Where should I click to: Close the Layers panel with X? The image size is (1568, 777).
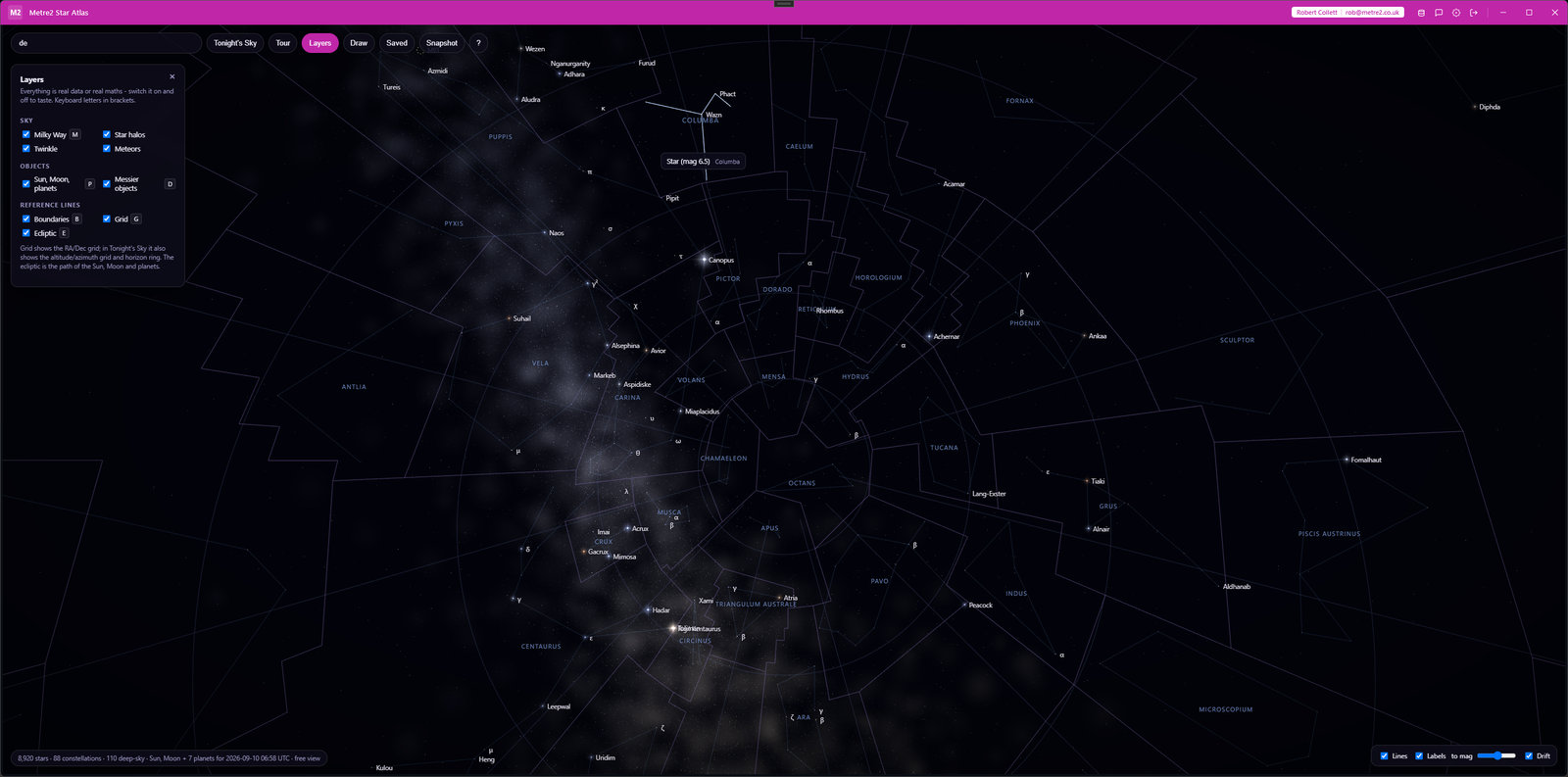click(172, 76)
